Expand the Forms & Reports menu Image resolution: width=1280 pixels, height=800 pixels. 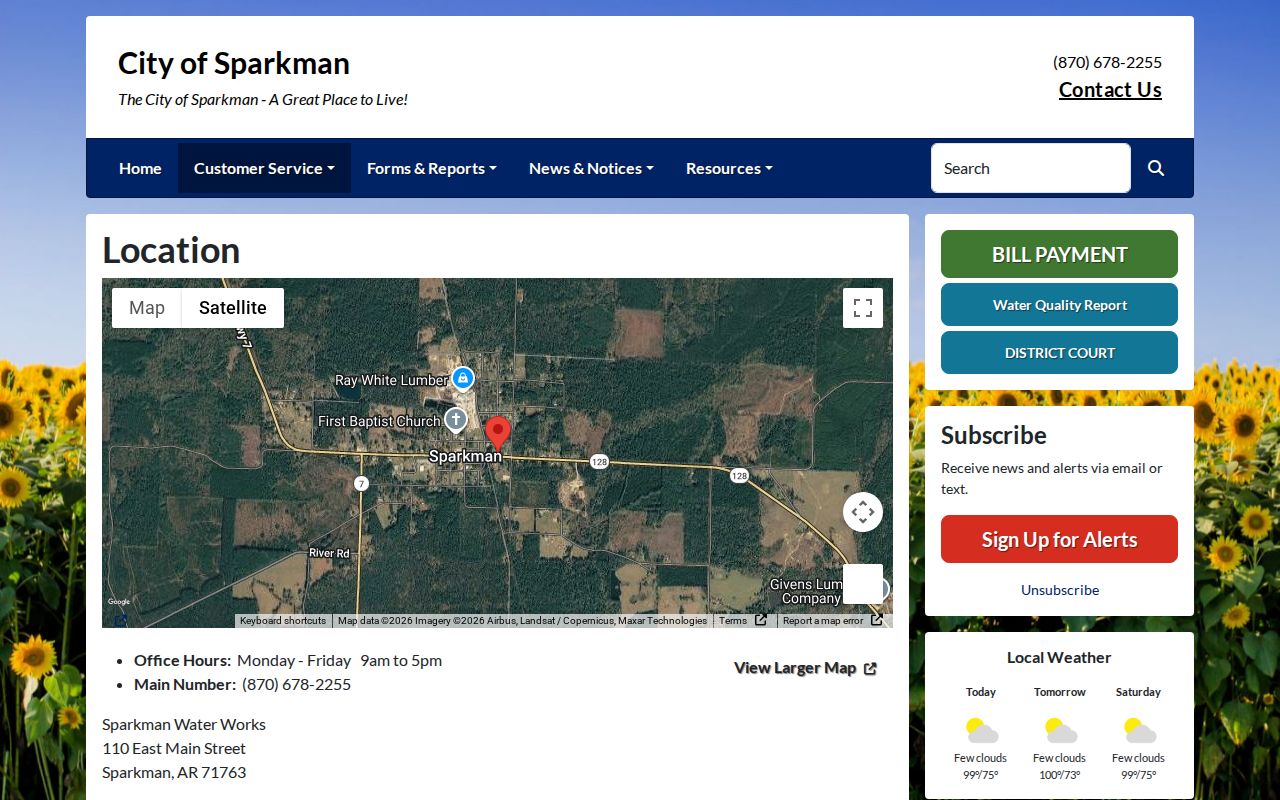(x=432, y=168)
